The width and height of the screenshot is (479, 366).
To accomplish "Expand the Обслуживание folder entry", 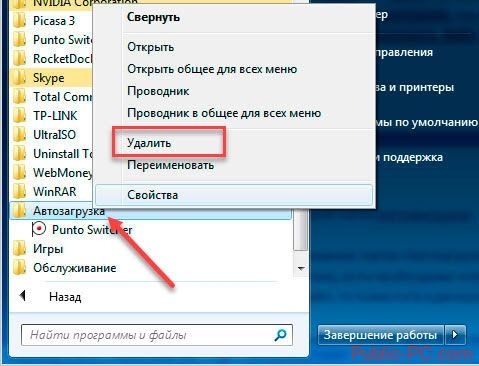I will [x=151, y=268].
